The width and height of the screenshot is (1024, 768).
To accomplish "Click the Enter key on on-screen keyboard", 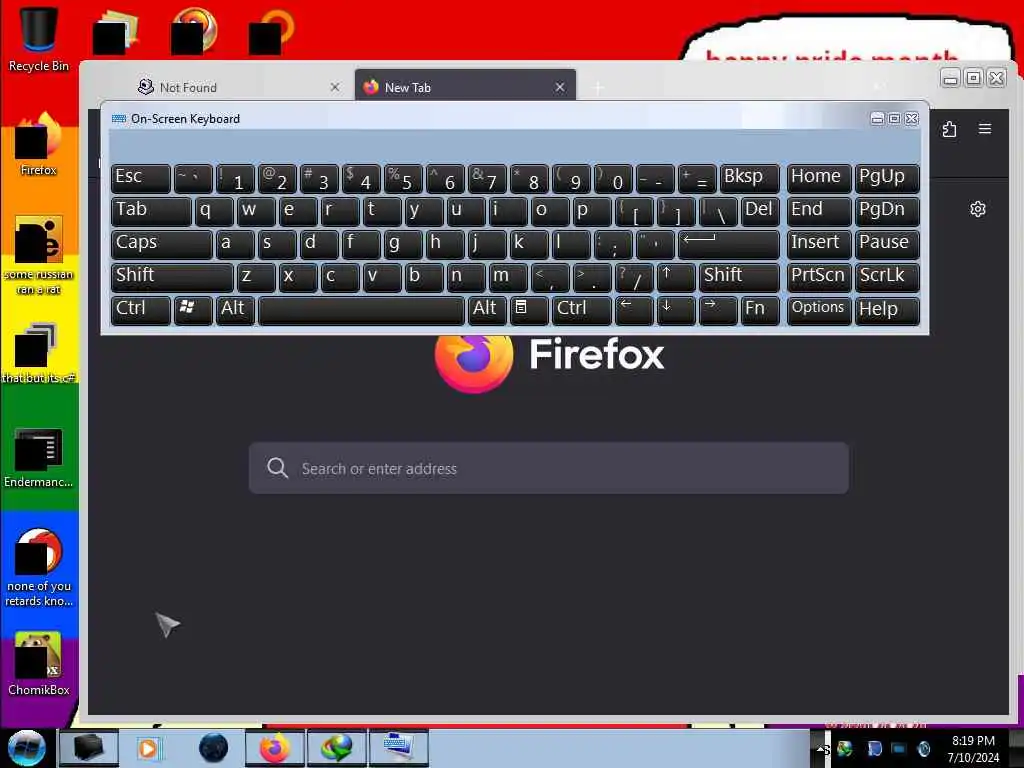I will pos(729,244).
